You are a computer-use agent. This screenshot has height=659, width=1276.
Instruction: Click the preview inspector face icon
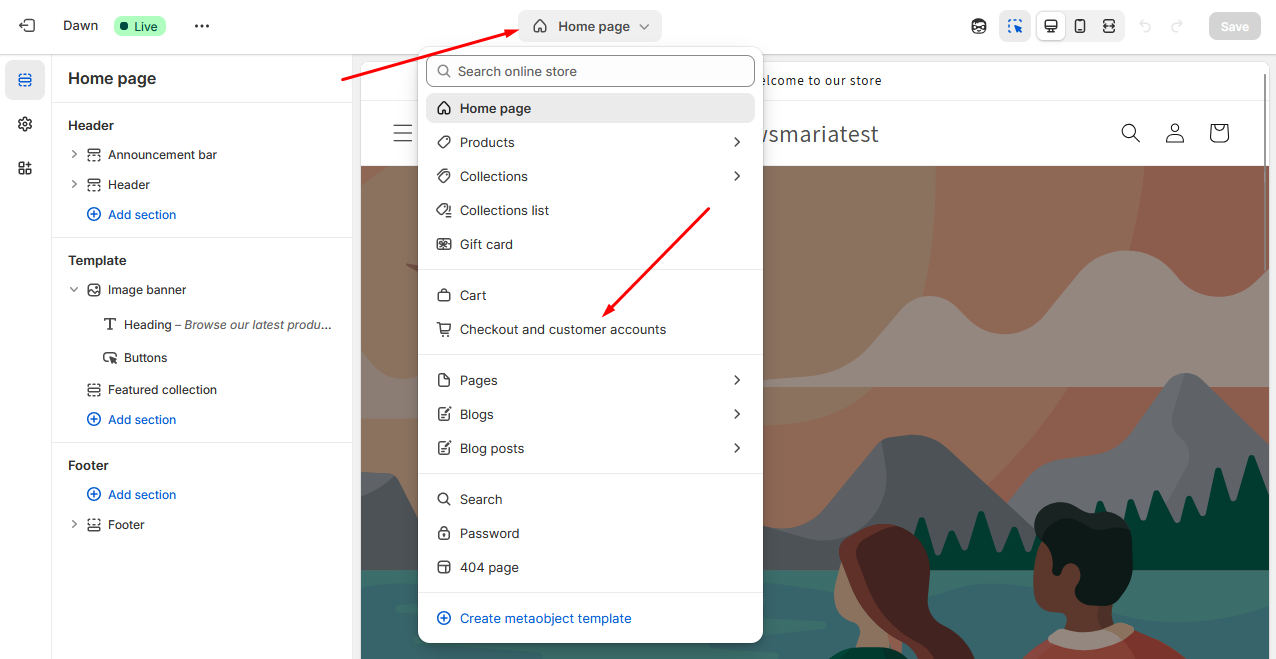tap(979, 26)
